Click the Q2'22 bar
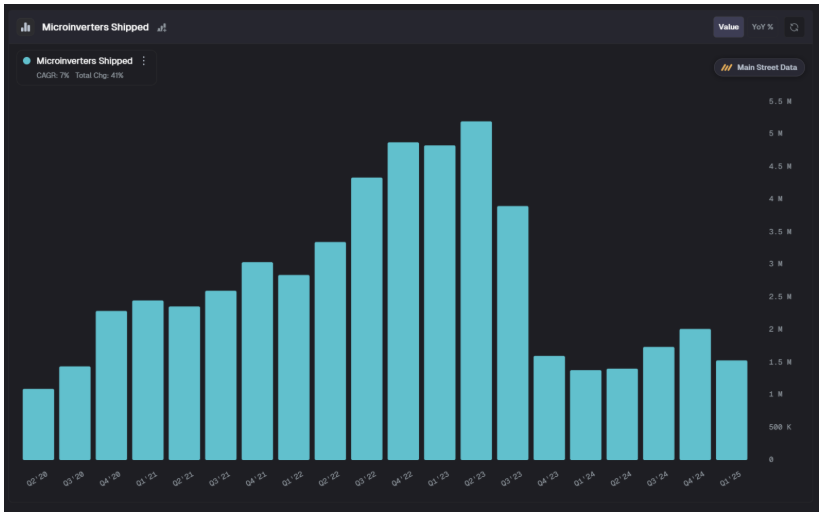This screenshot has height=518, width=822. tap(330, 351)
